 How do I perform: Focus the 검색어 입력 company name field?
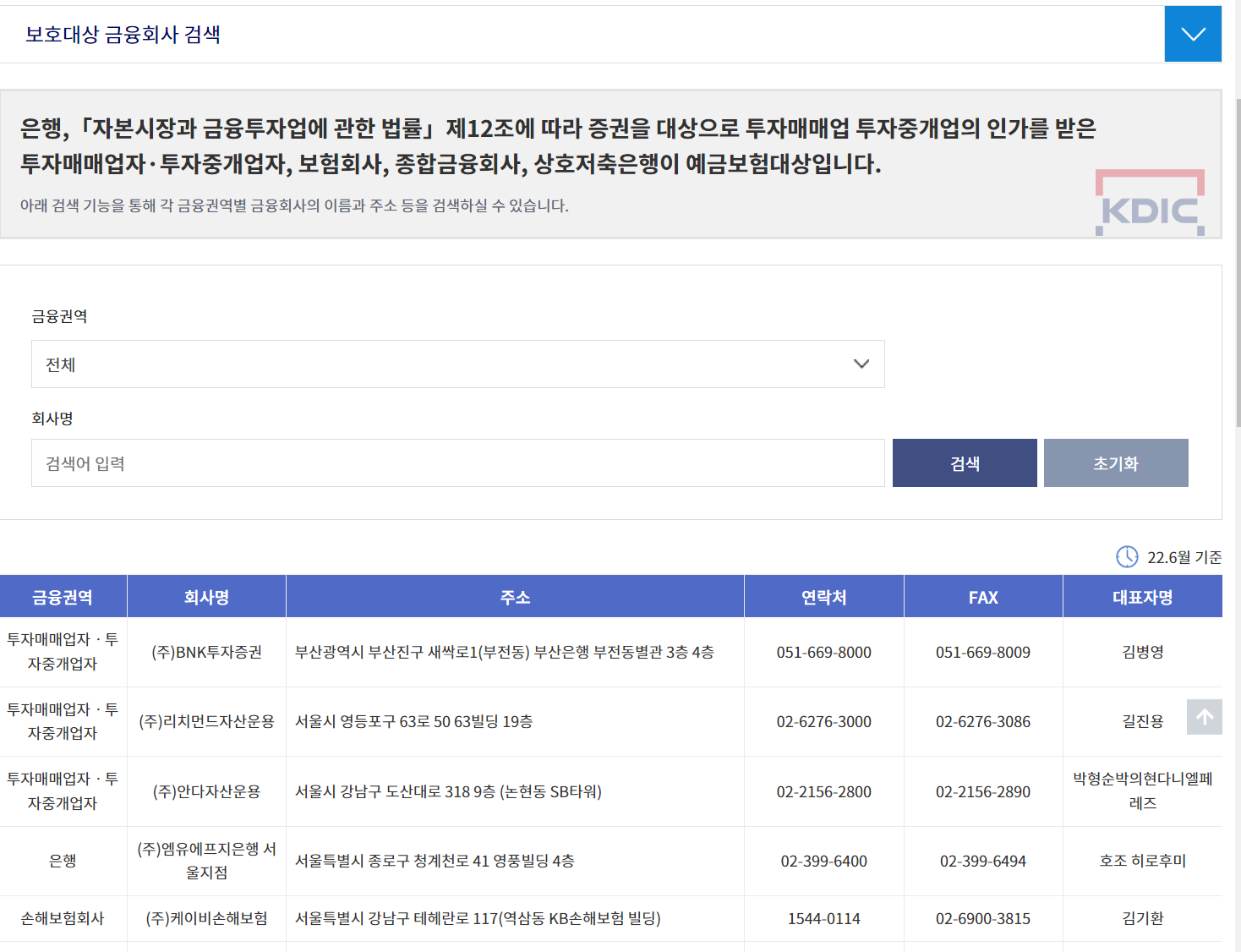click(x=458, y=463)
